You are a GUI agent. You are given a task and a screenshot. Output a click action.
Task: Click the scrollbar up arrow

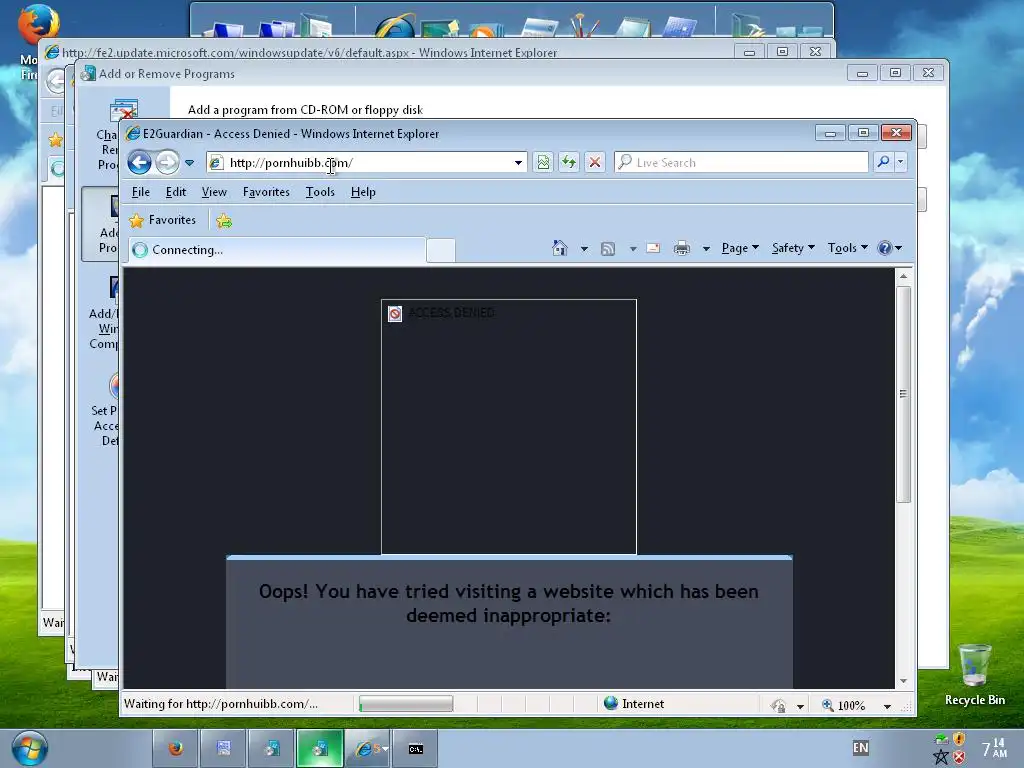[x=904, y=276]
